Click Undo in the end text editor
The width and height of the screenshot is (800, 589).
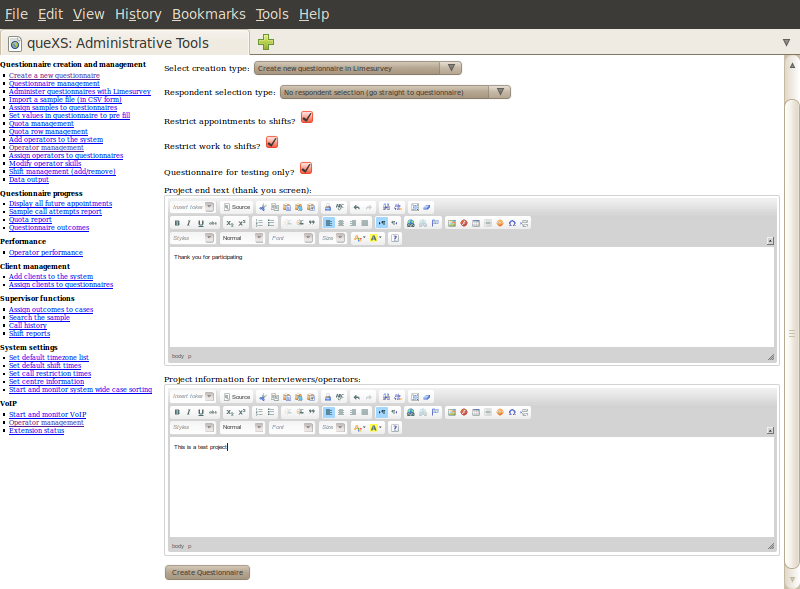[356, 206]
